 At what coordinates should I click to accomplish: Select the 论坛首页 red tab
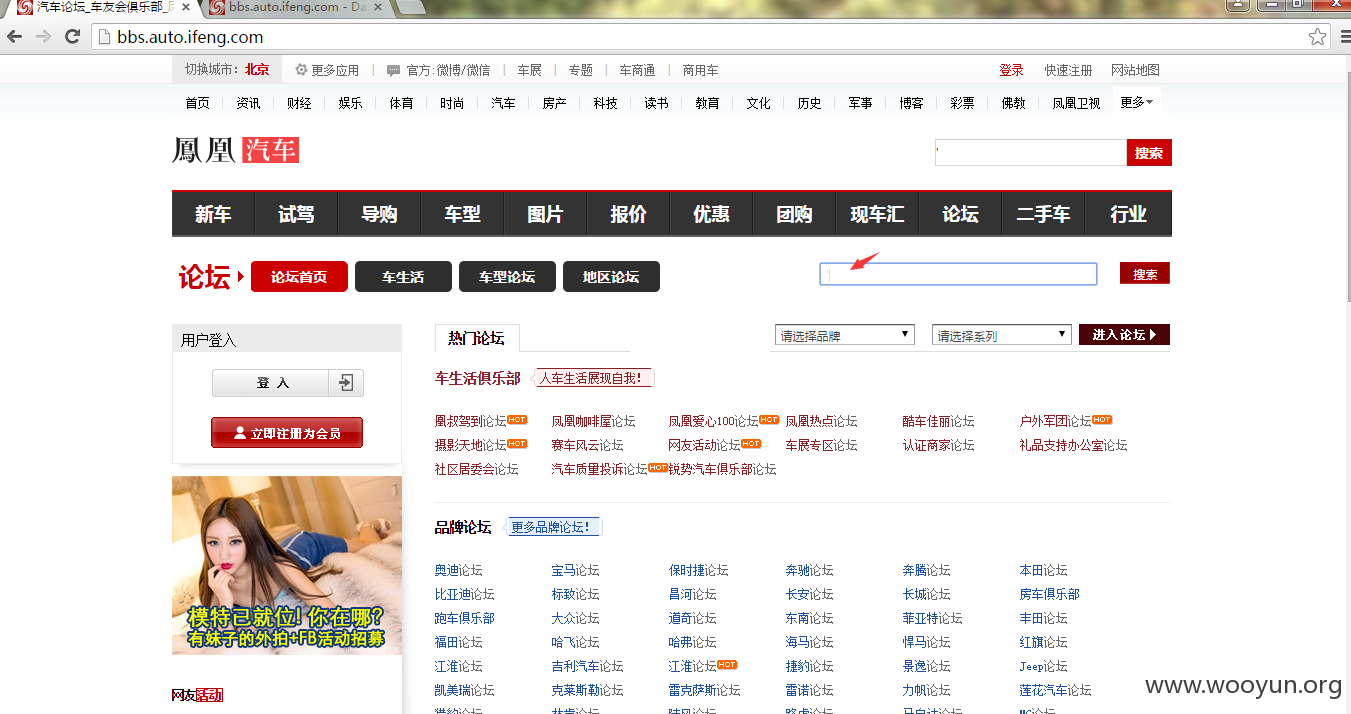299,277
